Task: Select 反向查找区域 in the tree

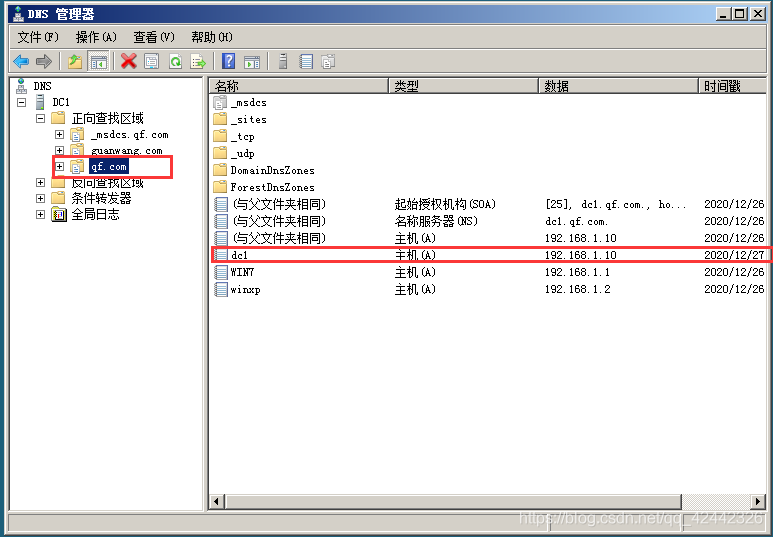Action: [107, 183]
